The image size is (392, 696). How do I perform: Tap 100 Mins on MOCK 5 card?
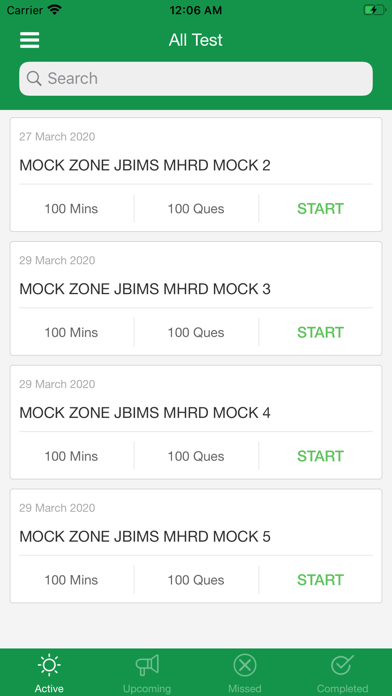[71, 580]
